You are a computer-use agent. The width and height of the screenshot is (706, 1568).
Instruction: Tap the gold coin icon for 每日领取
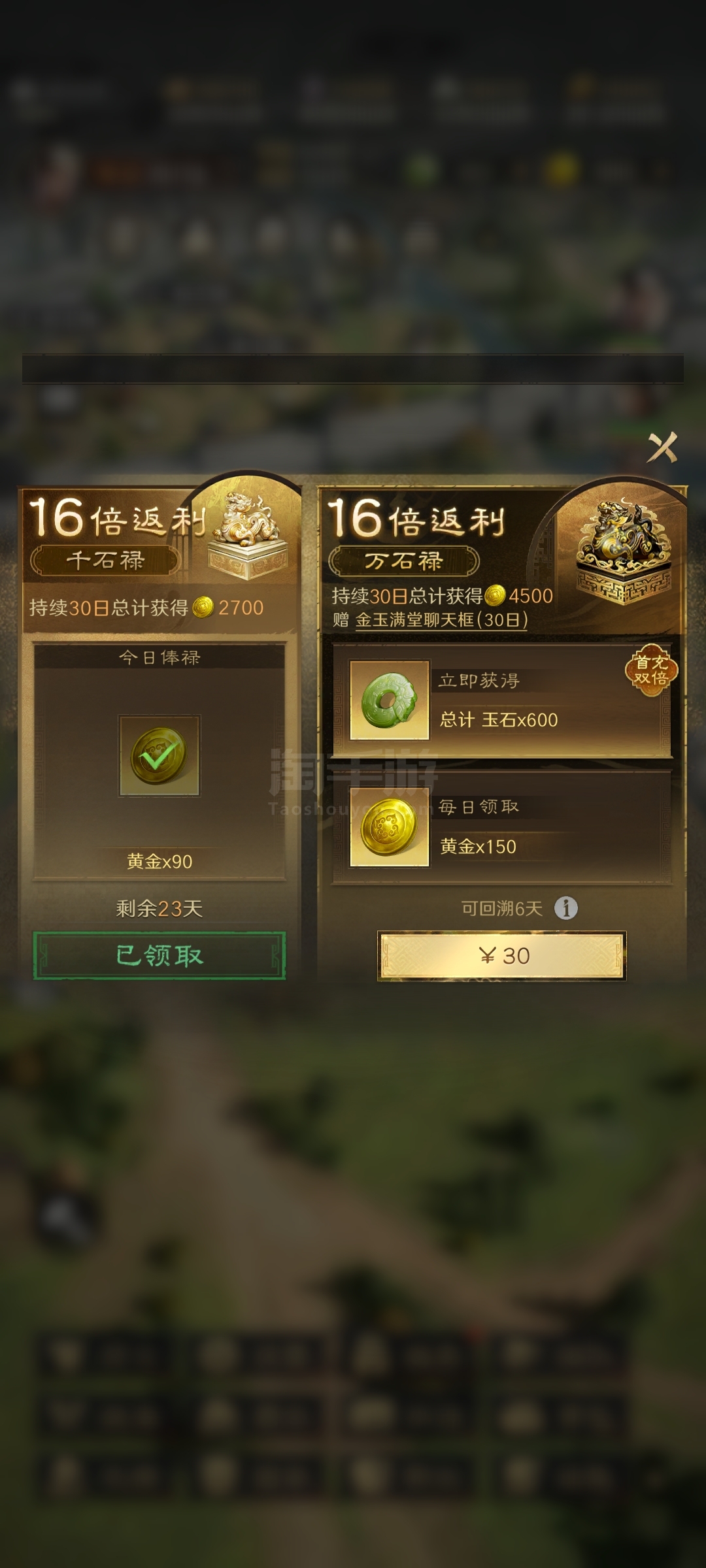coord(390,827)
